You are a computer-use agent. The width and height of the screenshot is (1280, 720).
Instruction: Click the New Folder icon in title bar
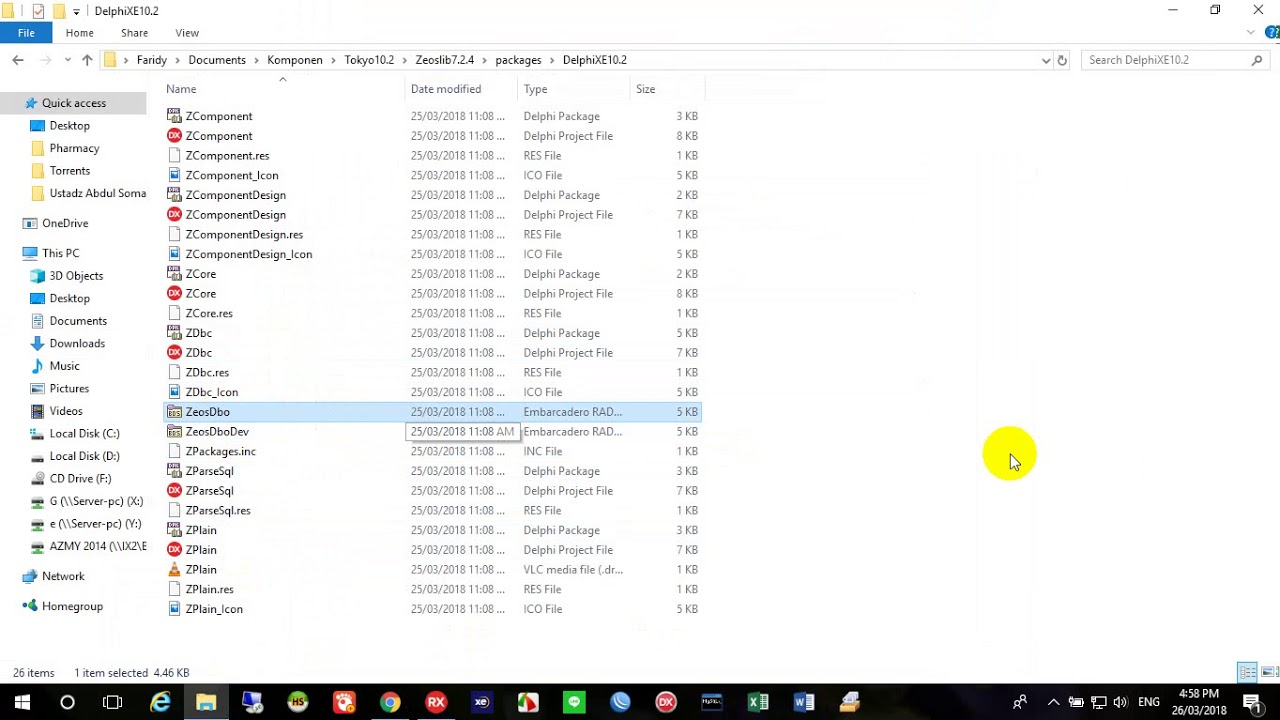pyautogui.click(x=59, y=11)
